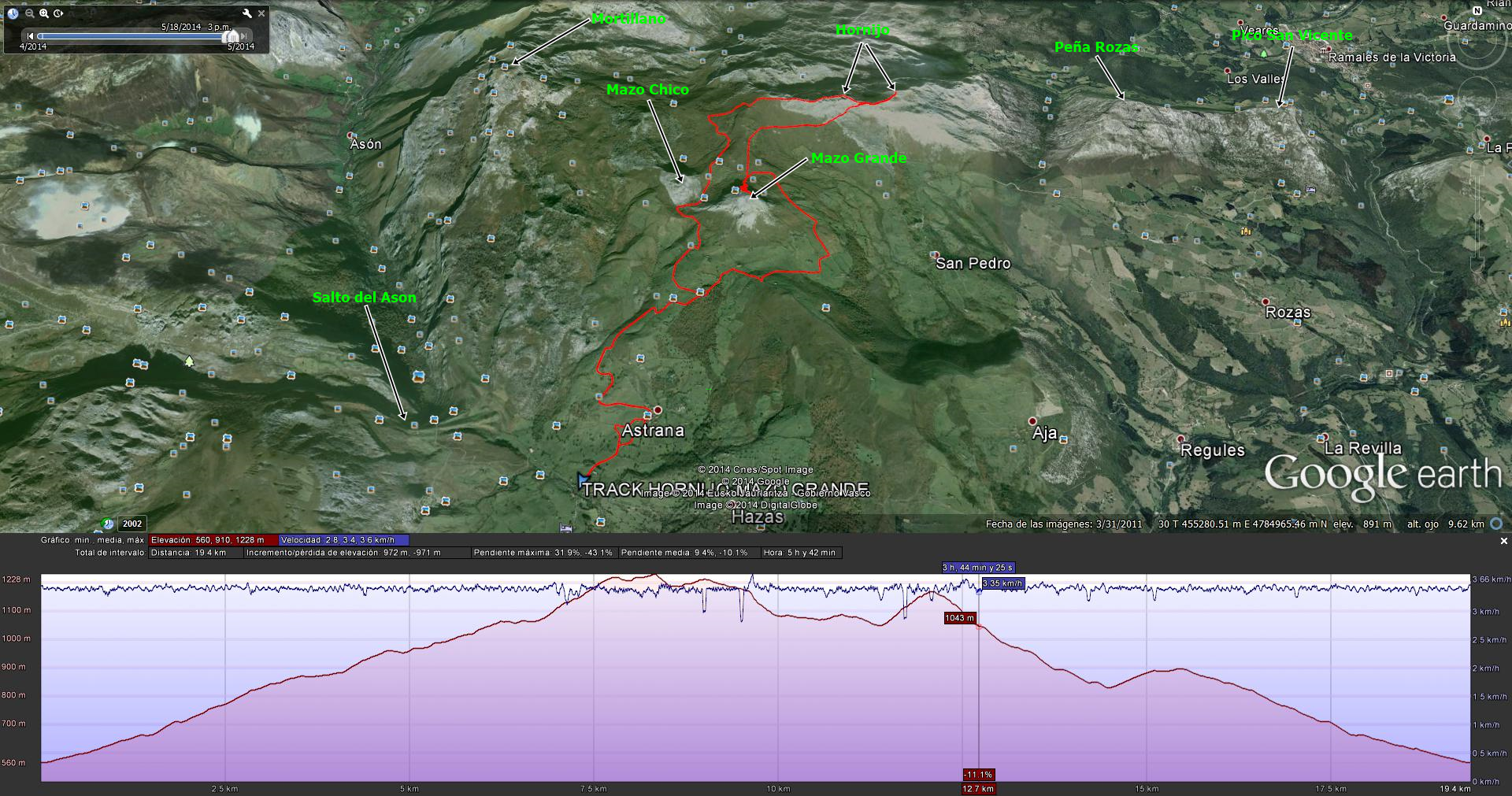
Task: Click the track start flag icon
Action: [x=583, y=478]
